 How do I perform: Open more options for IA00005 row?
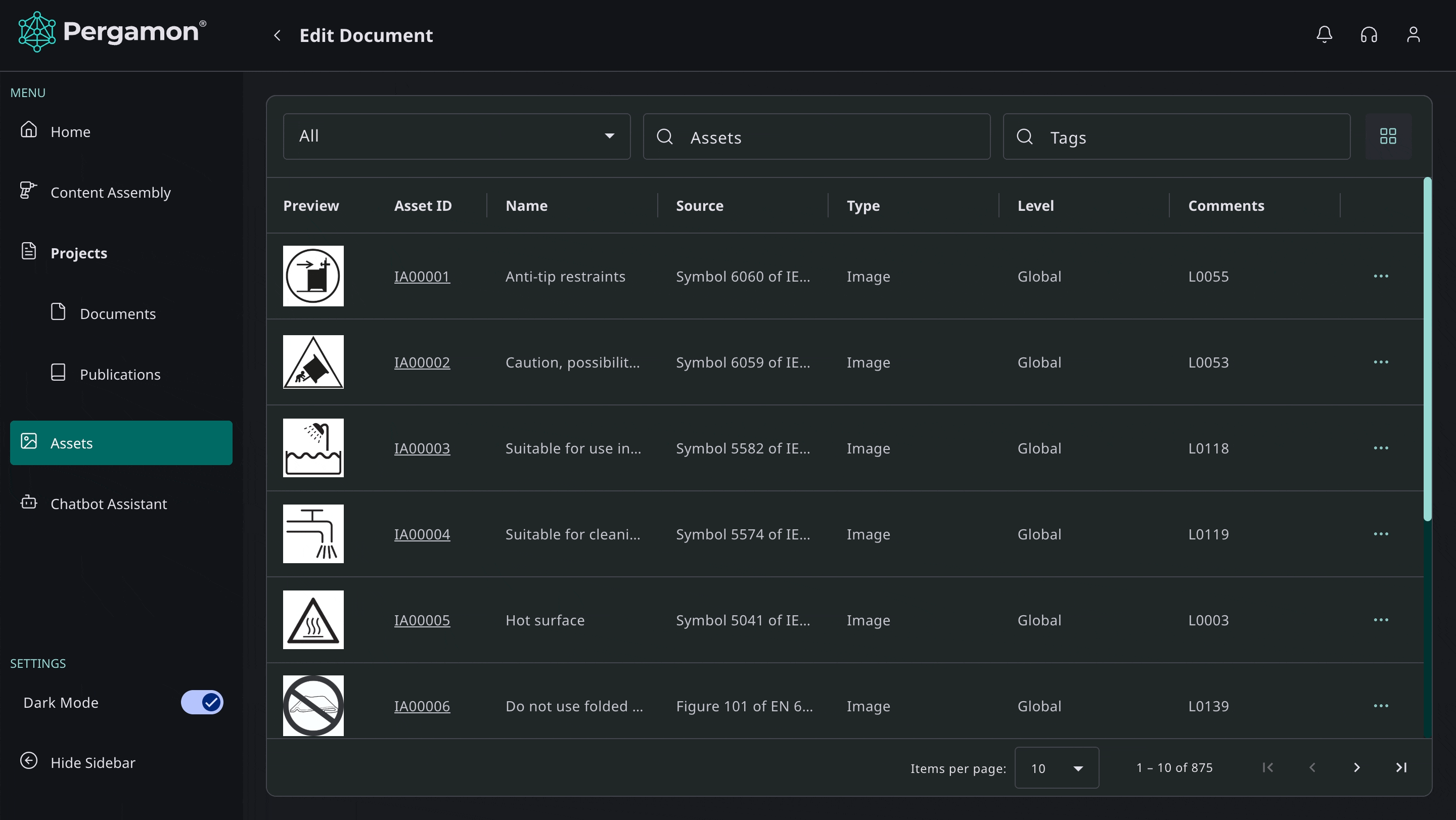[x=1381, y=620]
